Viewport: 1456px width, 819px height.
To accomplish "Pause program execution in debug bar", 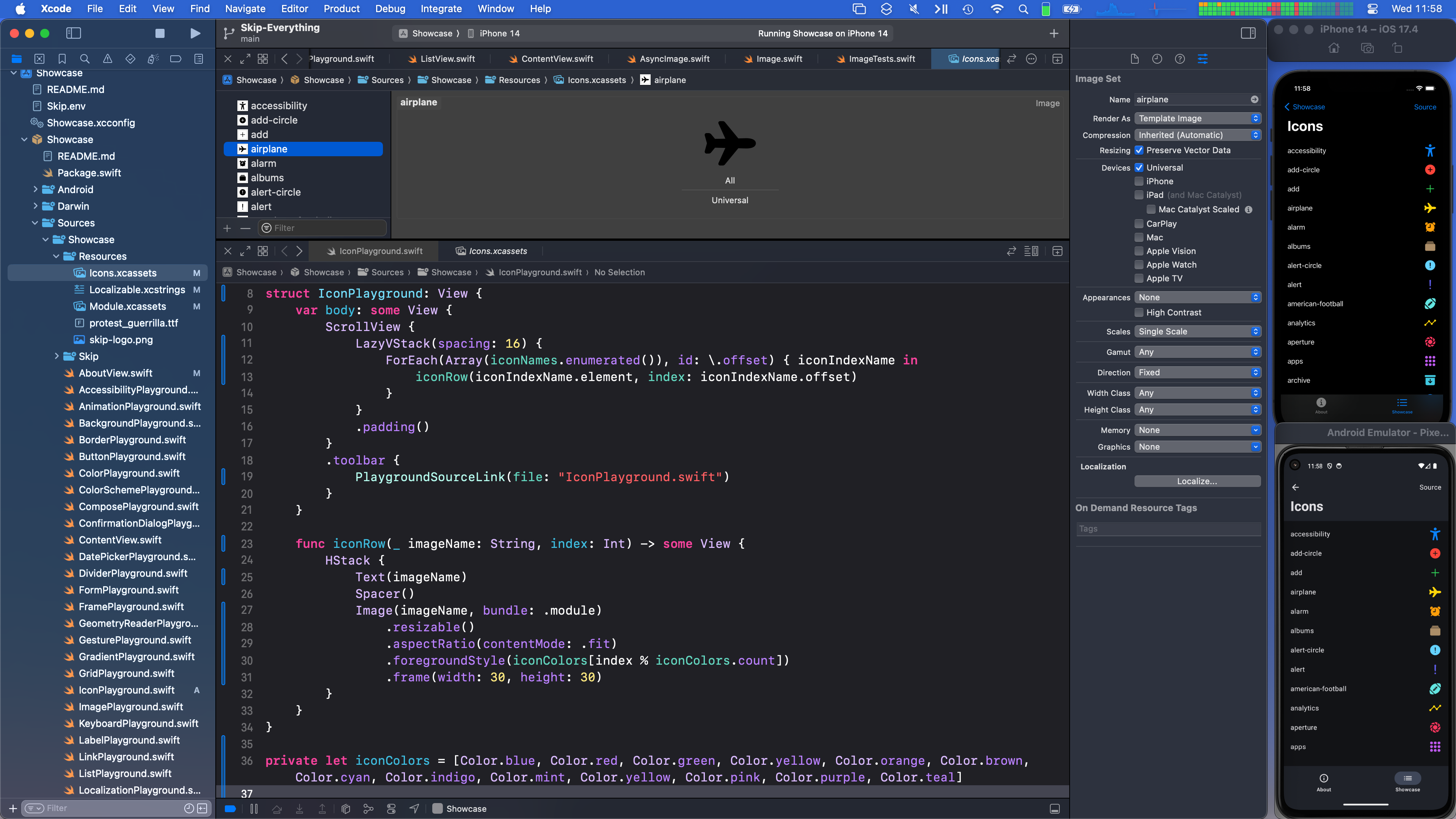I will (254, 809).
